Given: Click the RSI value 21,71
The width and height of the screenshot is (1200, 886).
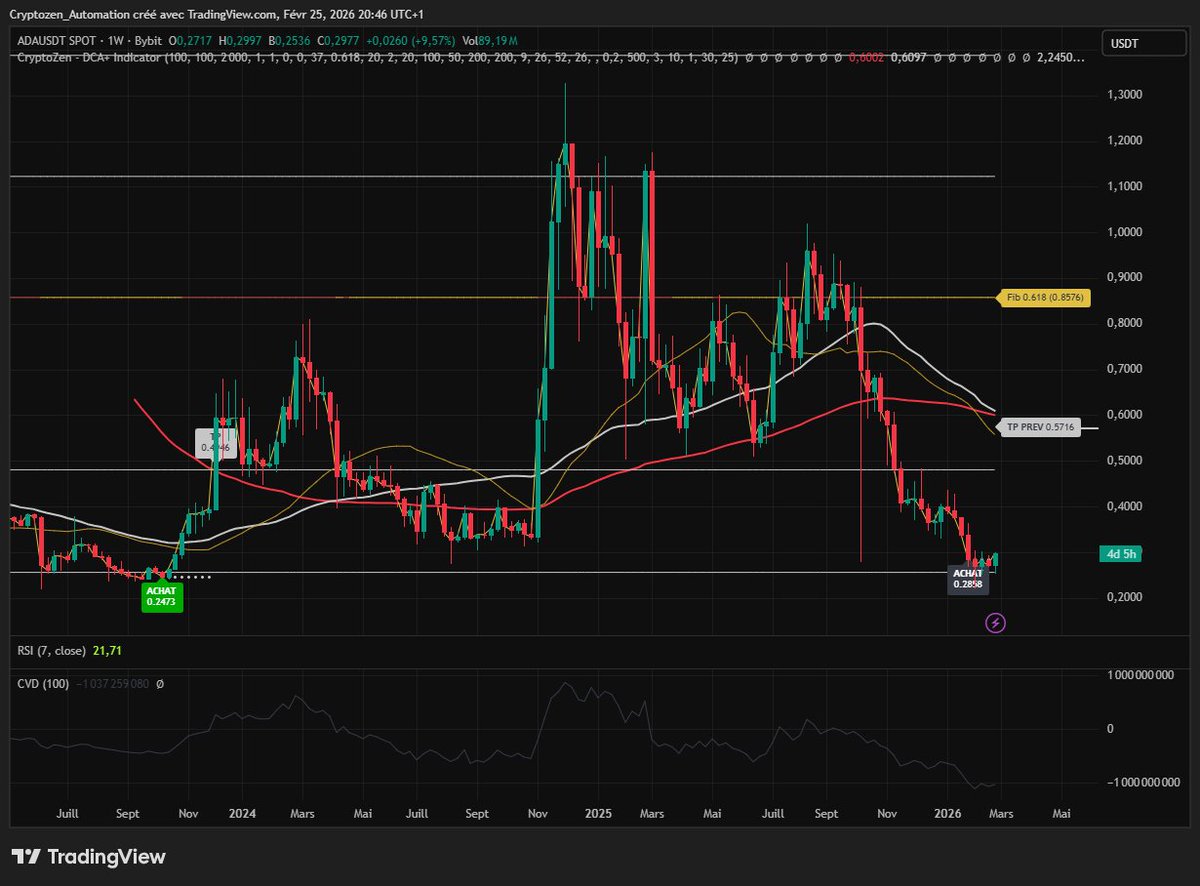Looking at the screenshot, I should click(x=106, y=650).
